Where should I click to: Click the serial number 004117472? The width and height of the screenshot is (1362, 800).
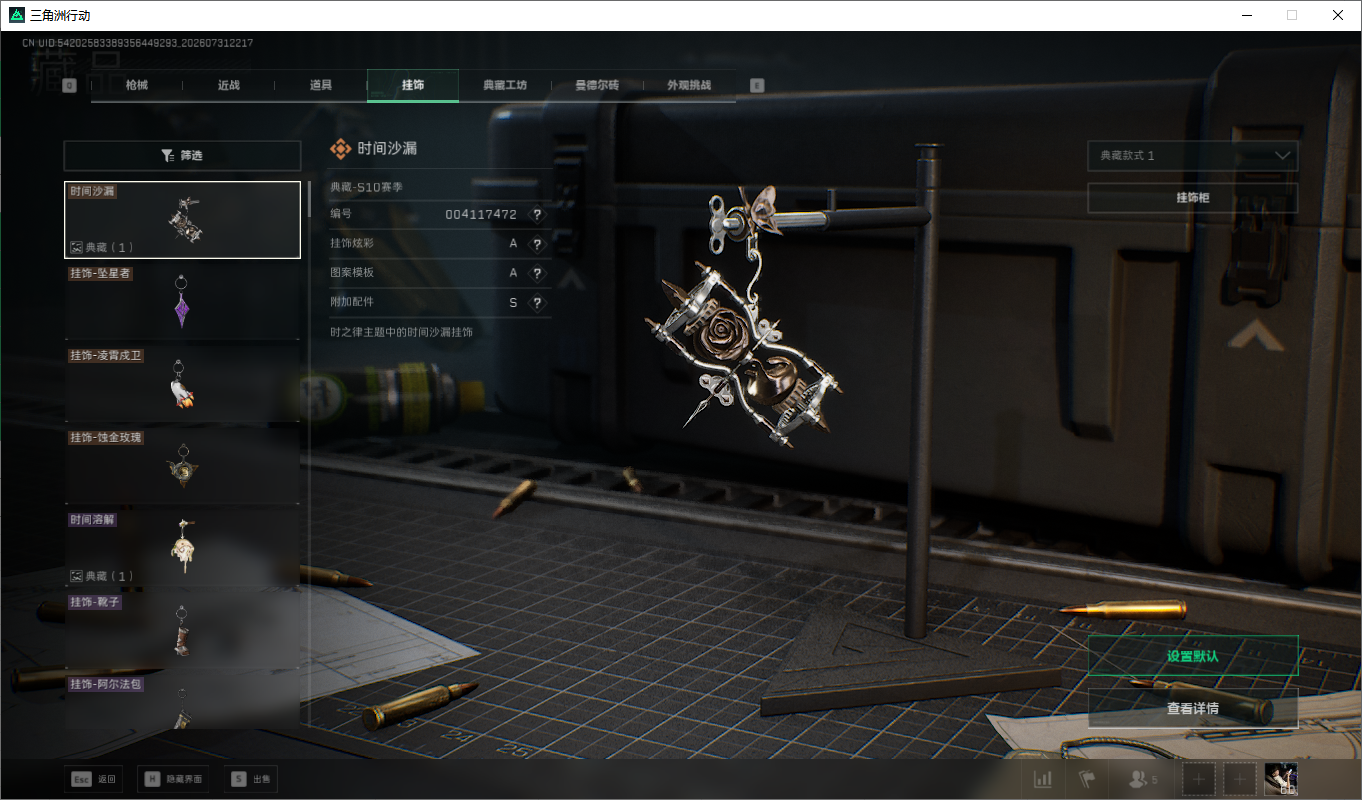481,215
